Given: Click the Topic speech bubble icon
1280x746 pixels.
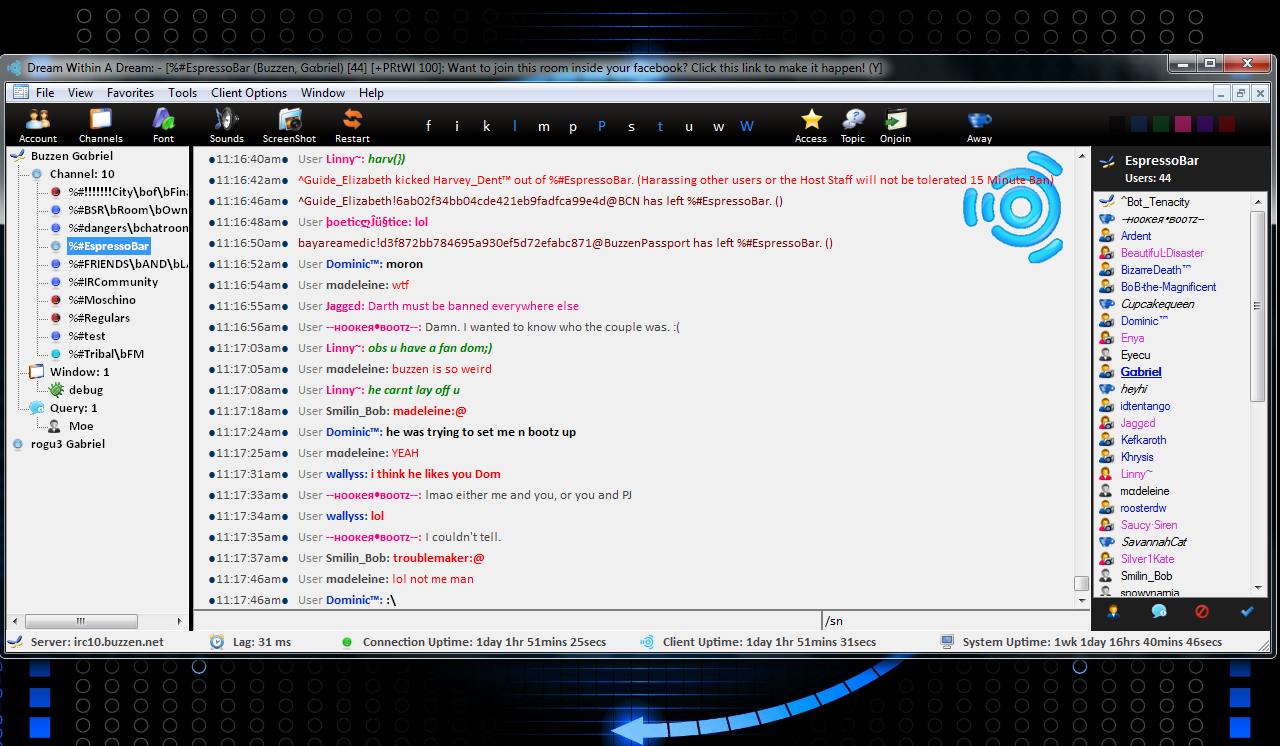Looking at the screenshot, I should coord(853,125).
